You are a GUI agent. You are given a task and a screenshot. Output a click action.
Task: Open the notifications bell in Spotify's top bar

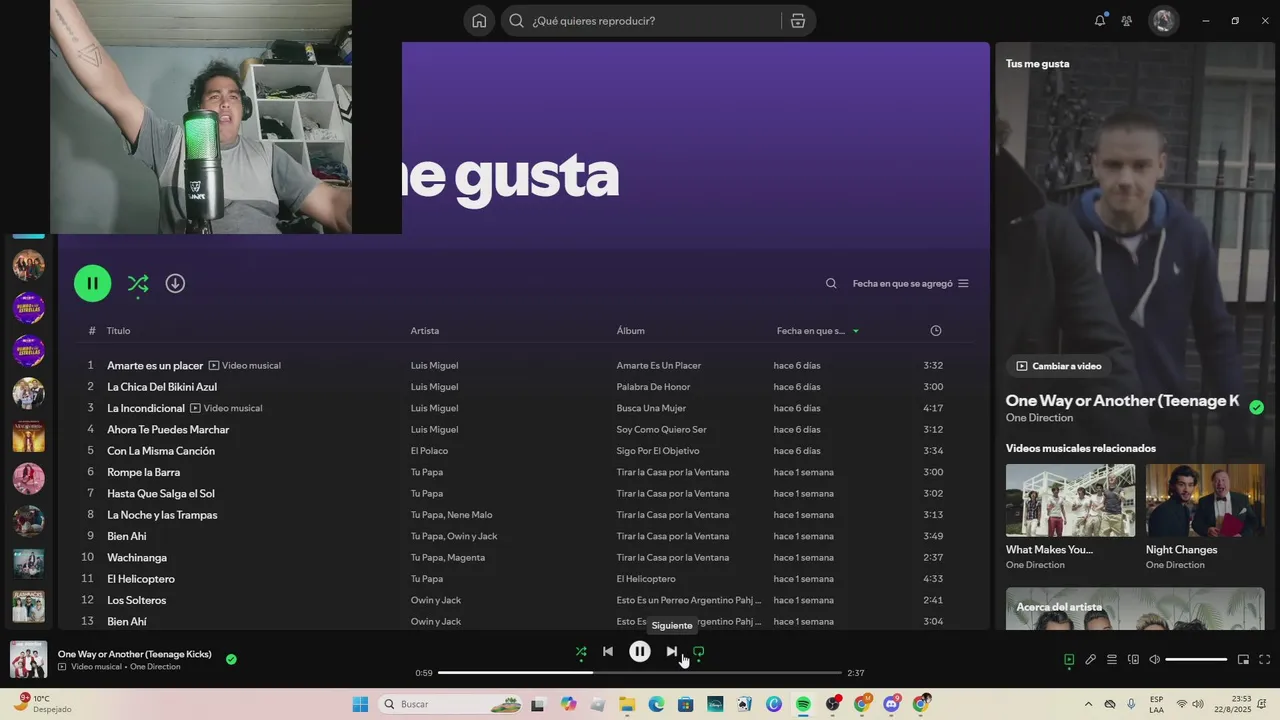pyautogui.click(x=1100, y=20)
